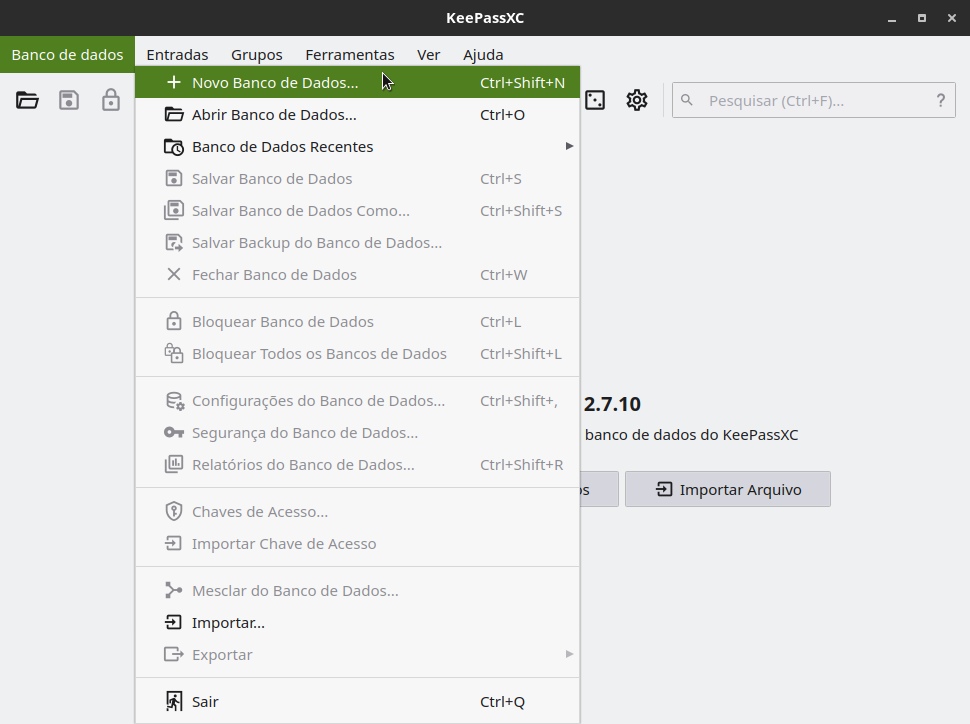Click the import icon beside Importar...
The image size is (970, 724).
[174, 623]
